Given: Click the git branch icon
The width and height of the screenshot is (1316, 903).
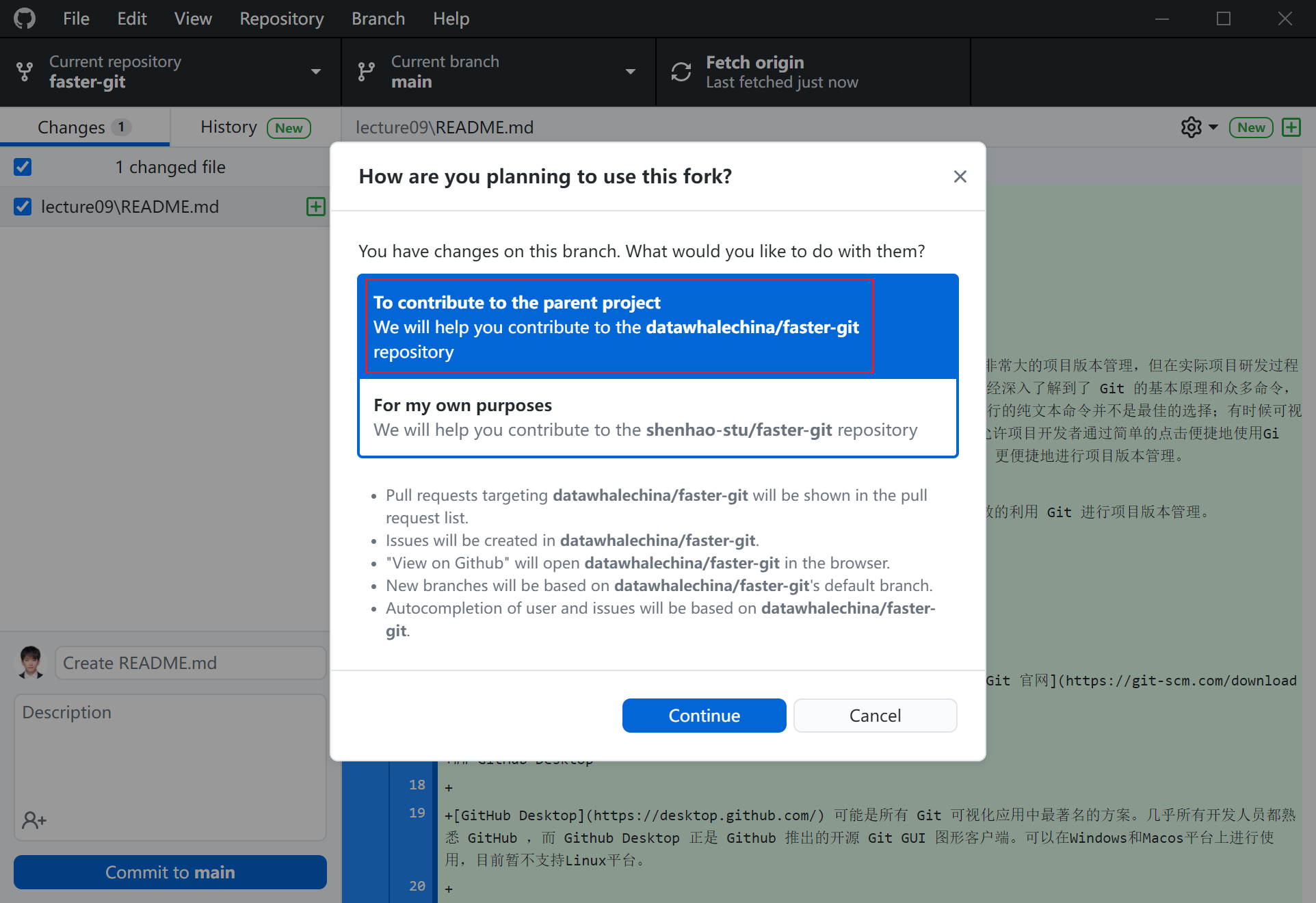Looking at the screenshot, I should click(367, 72).
